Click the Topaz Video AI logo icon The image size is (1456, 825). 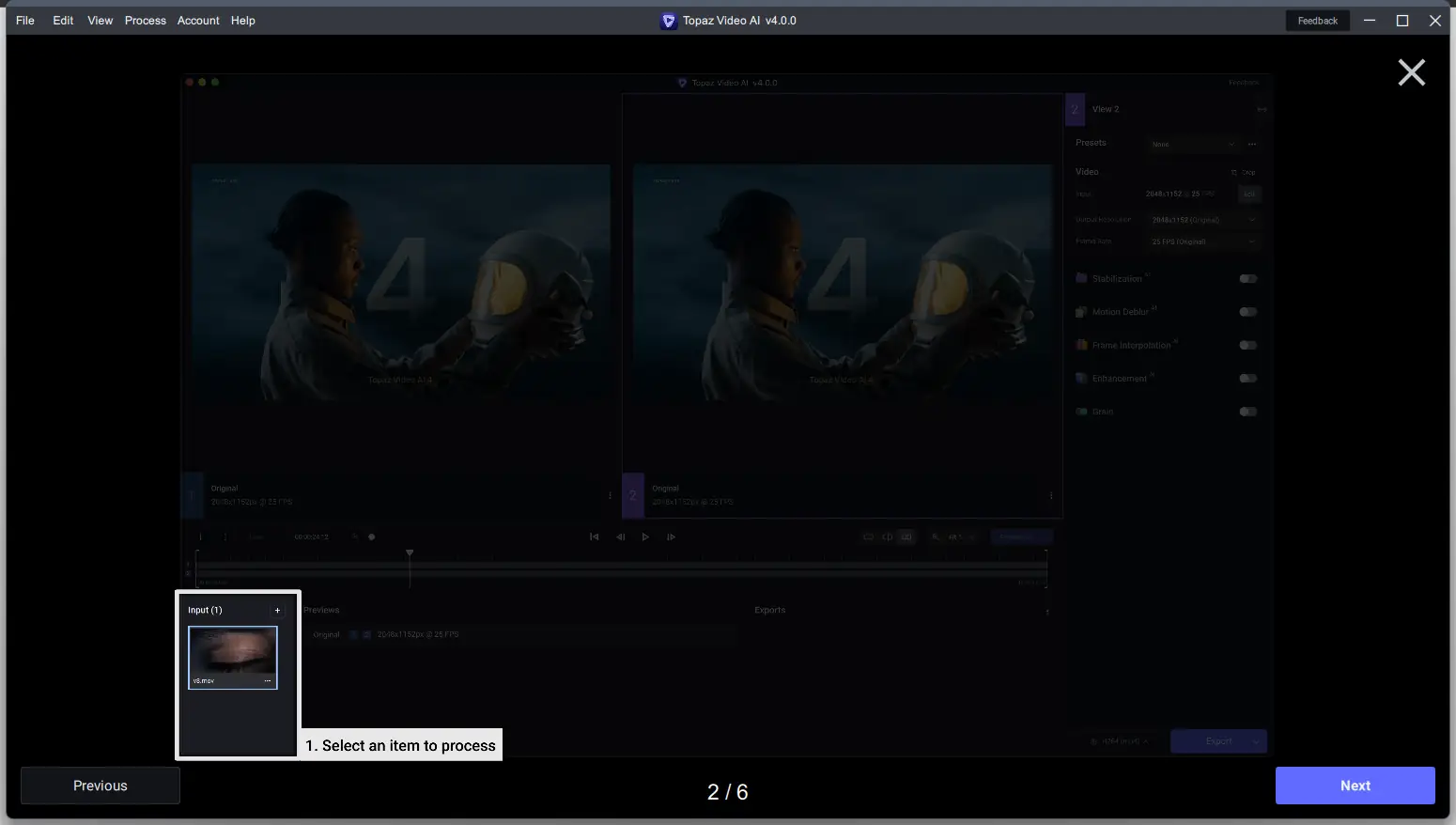tap(669, 21)
